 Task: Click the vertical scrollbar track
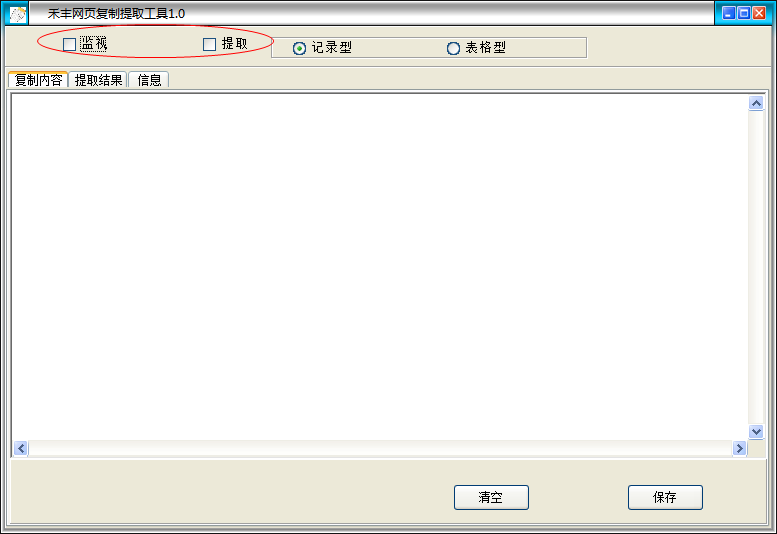pos(756,267)
